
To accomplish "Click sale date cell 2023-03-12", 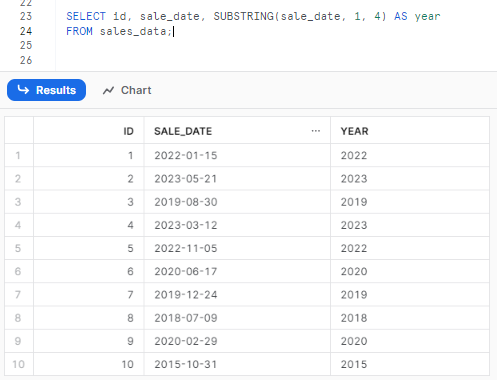I will pos(237,225).
